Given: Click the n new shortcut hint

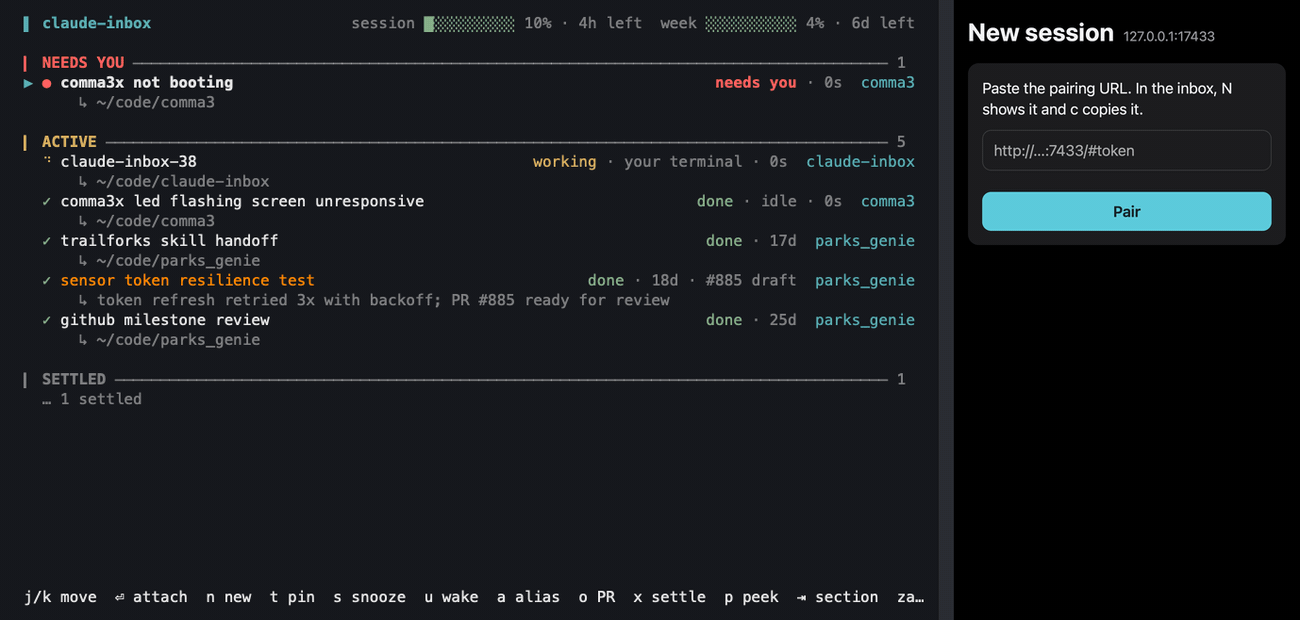Looking at the screenshot, I should [229, 597].
